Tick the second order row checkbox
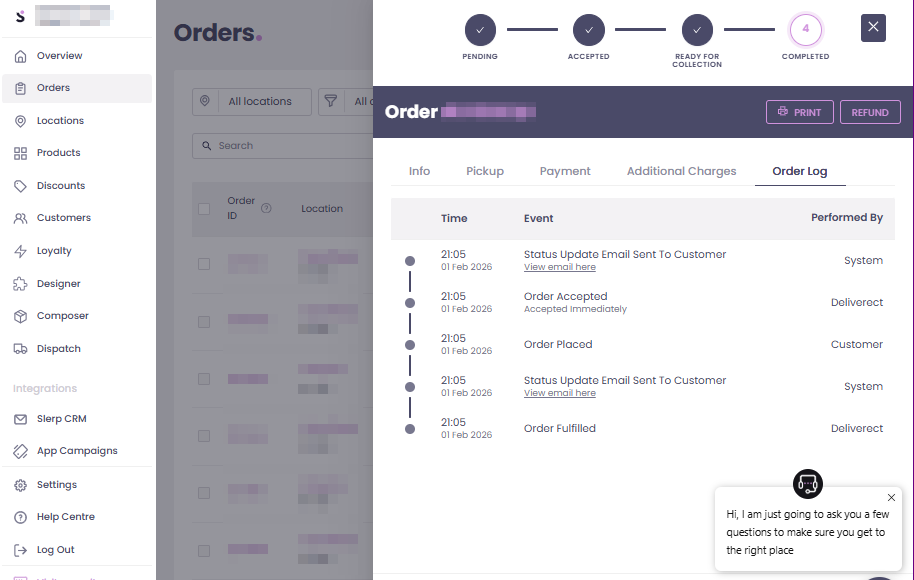The height and width of the screenshot is (580, 914). click(204, 322)
